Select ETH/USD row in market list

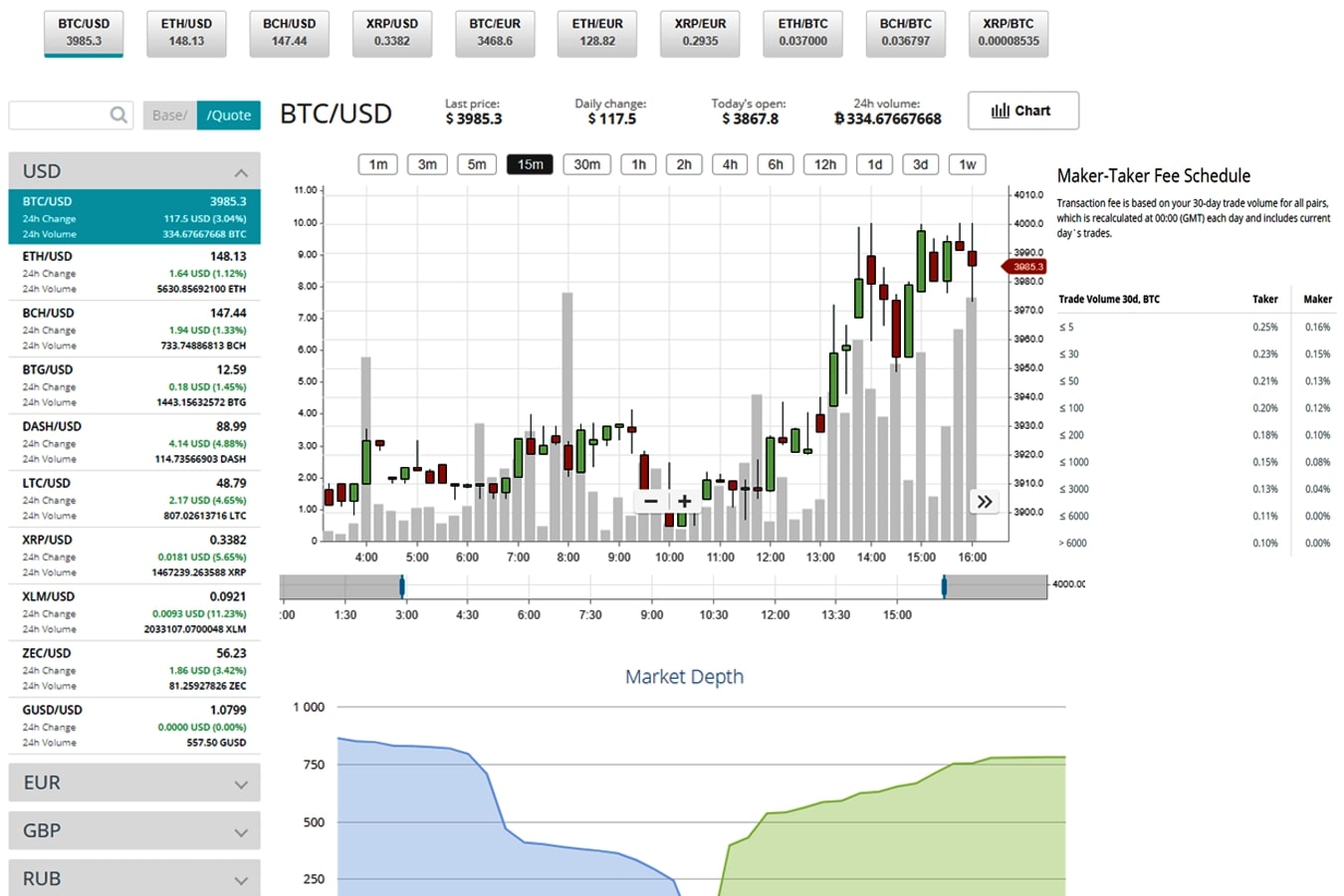pyautogui.click(x=134, y=272)
